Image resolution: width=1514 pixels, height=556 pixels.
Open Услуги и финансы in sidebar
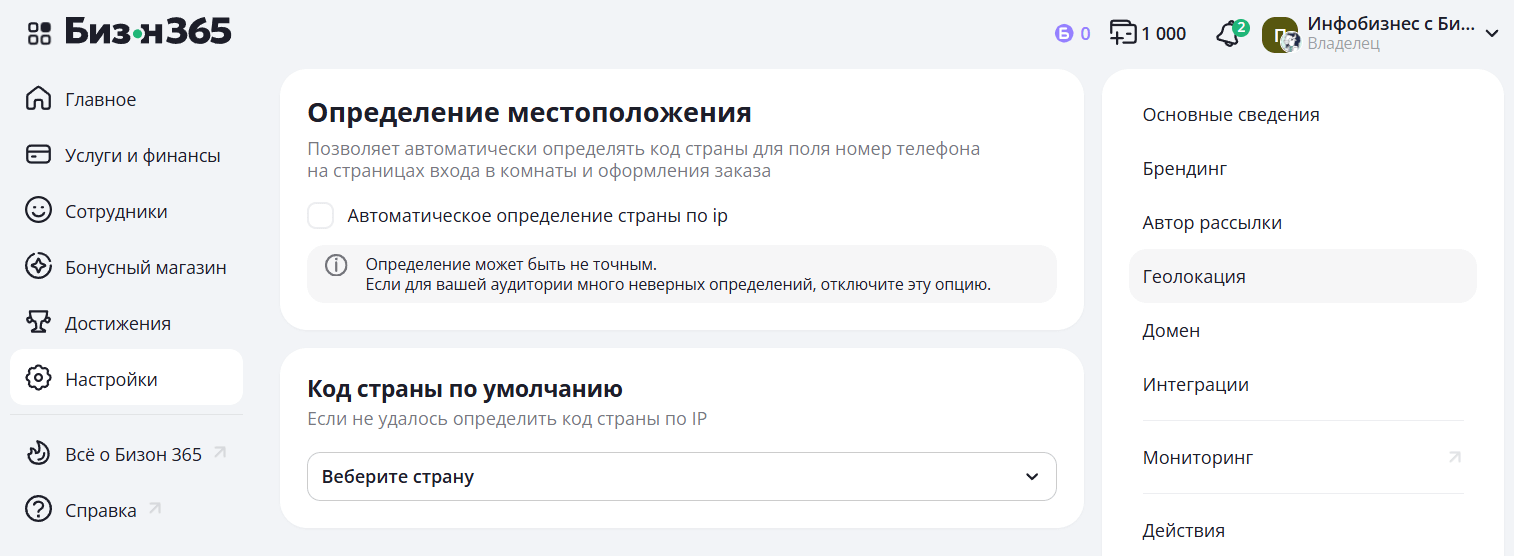[x=142, y=155]
